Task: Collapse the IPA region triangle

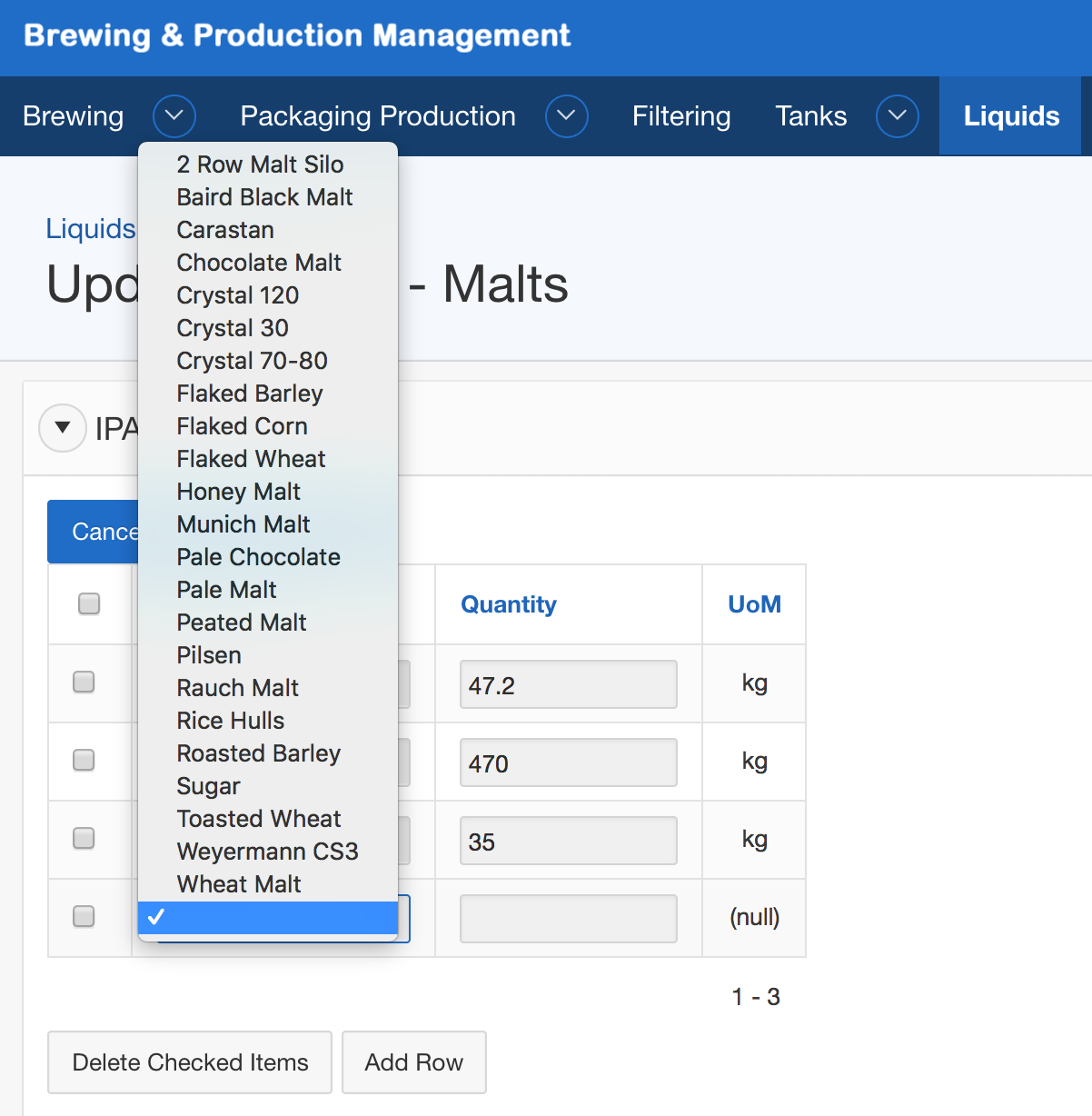Action: 63,427
